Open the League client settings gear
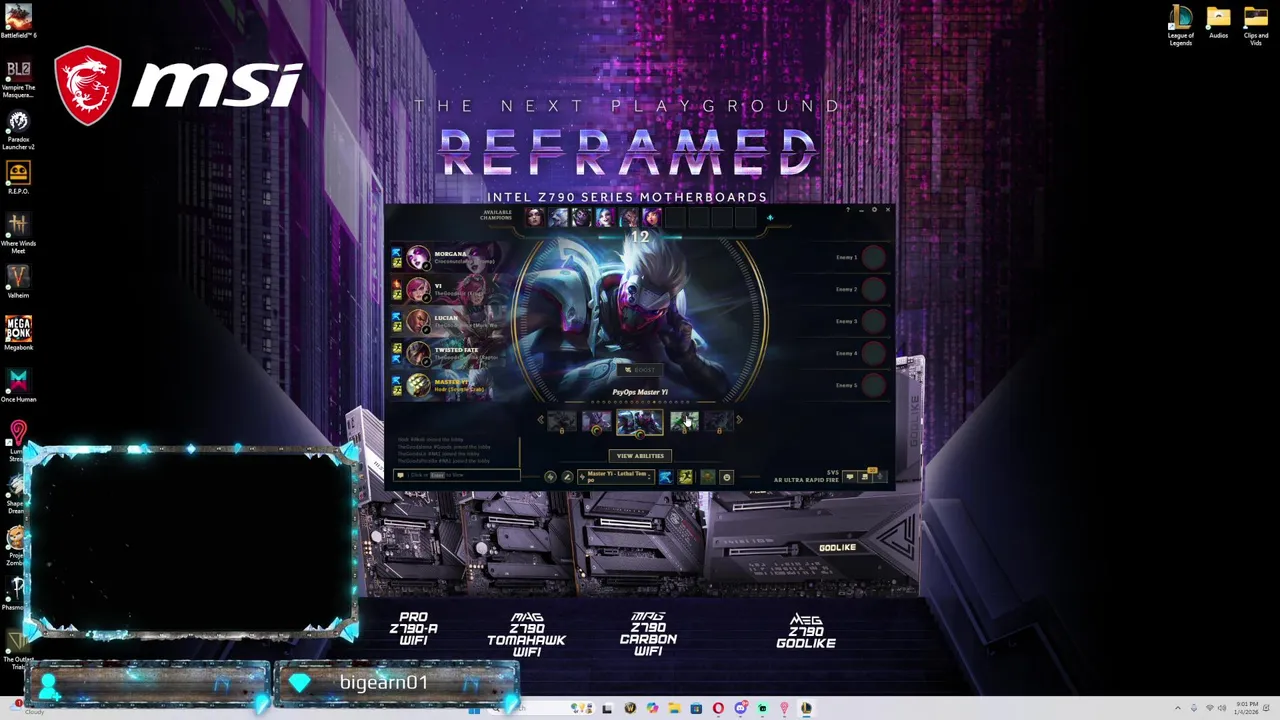 click(x=874, y=210)
